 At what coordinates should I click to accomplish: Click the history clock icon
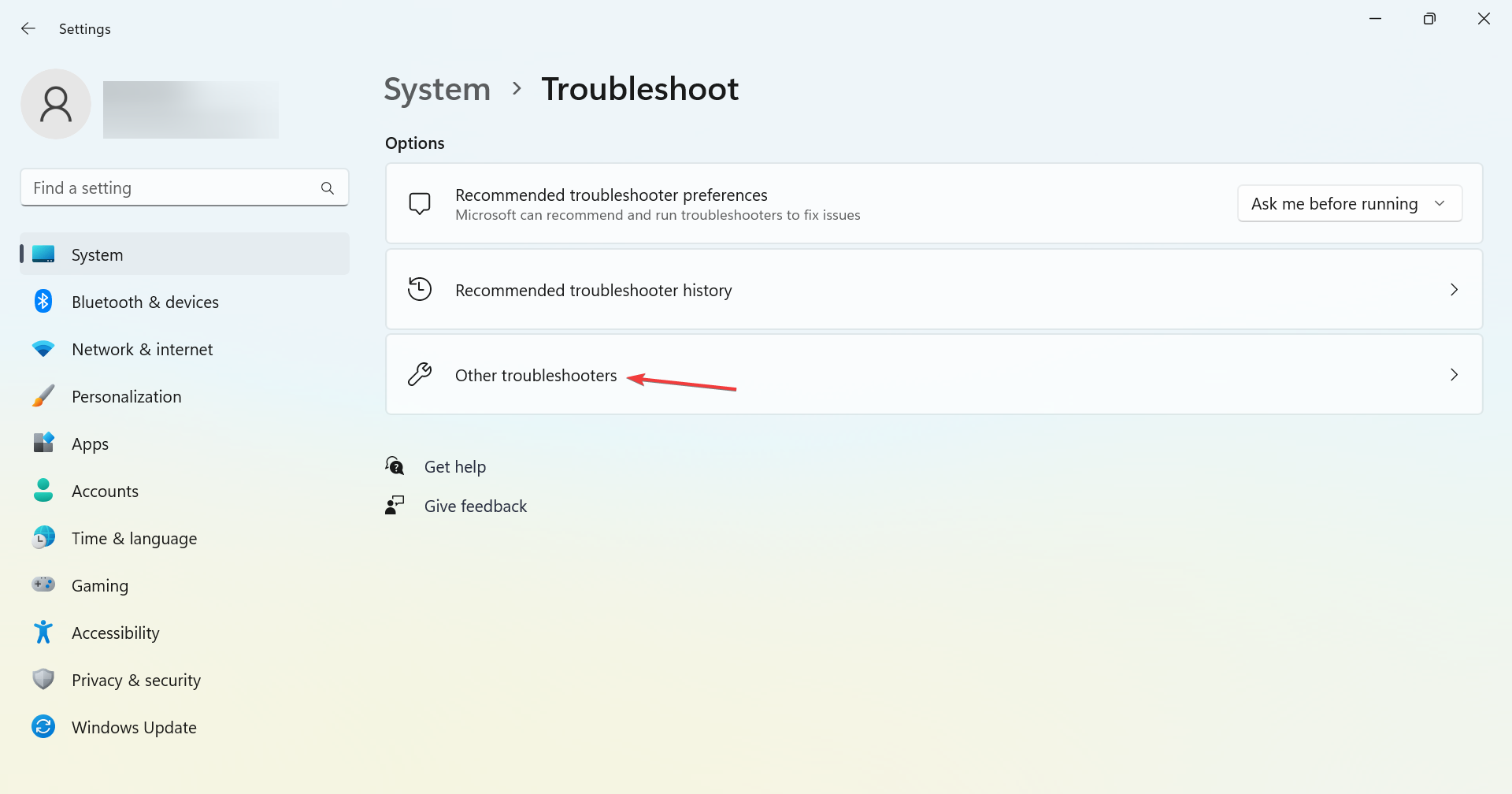tap(420, 289)
